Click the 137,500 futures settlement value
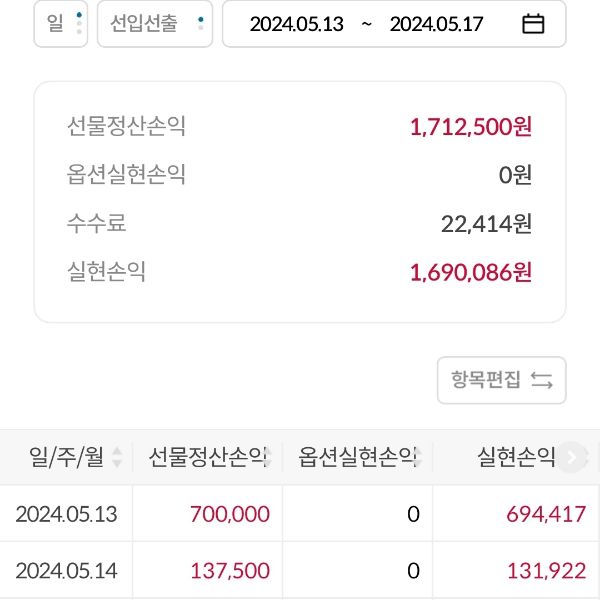The height and width of the screenshot is (600, 600). point(229,571)
